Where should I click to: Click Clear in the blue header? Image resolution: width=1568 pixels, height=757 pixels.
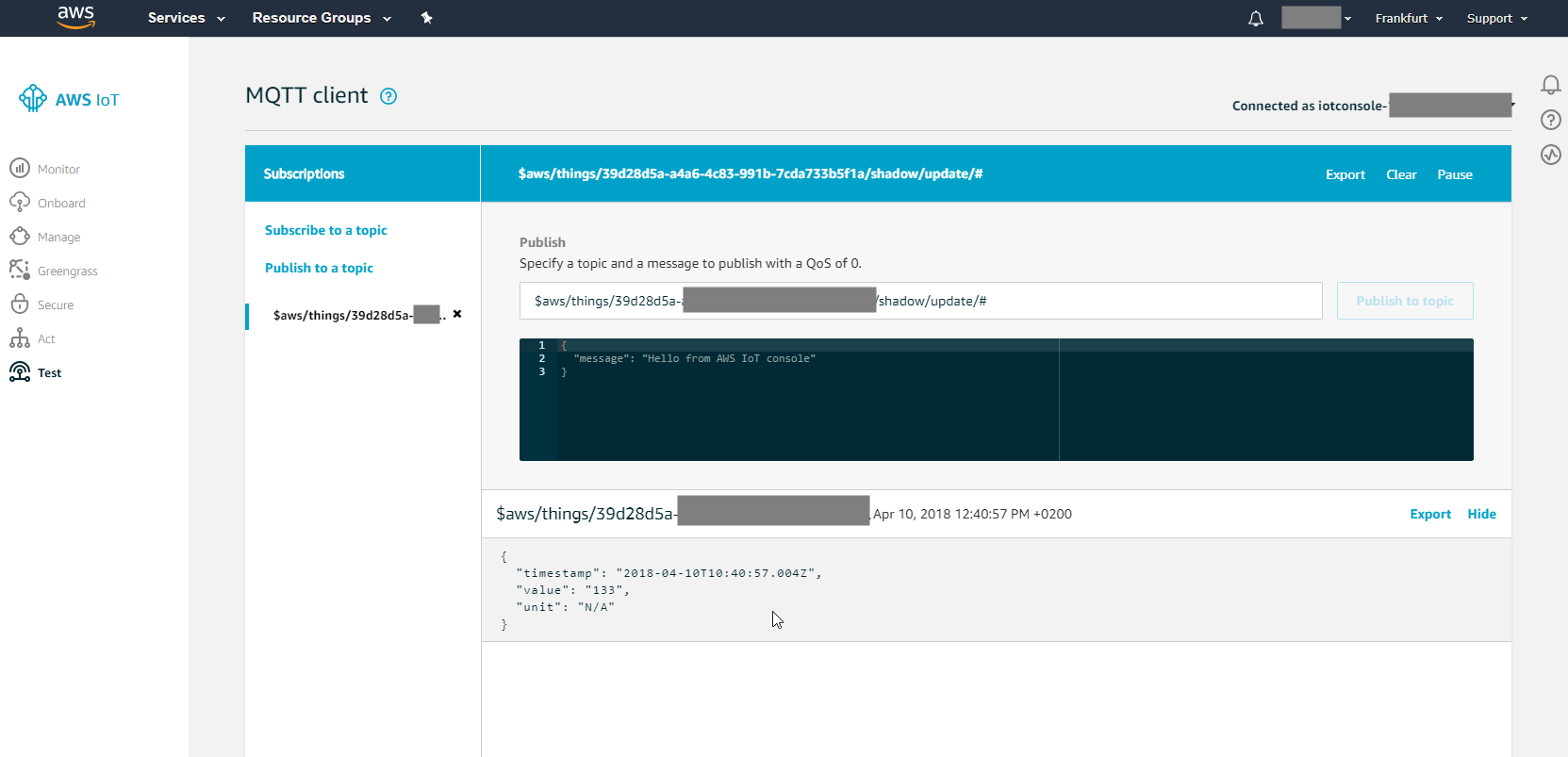click(1401, 174)
